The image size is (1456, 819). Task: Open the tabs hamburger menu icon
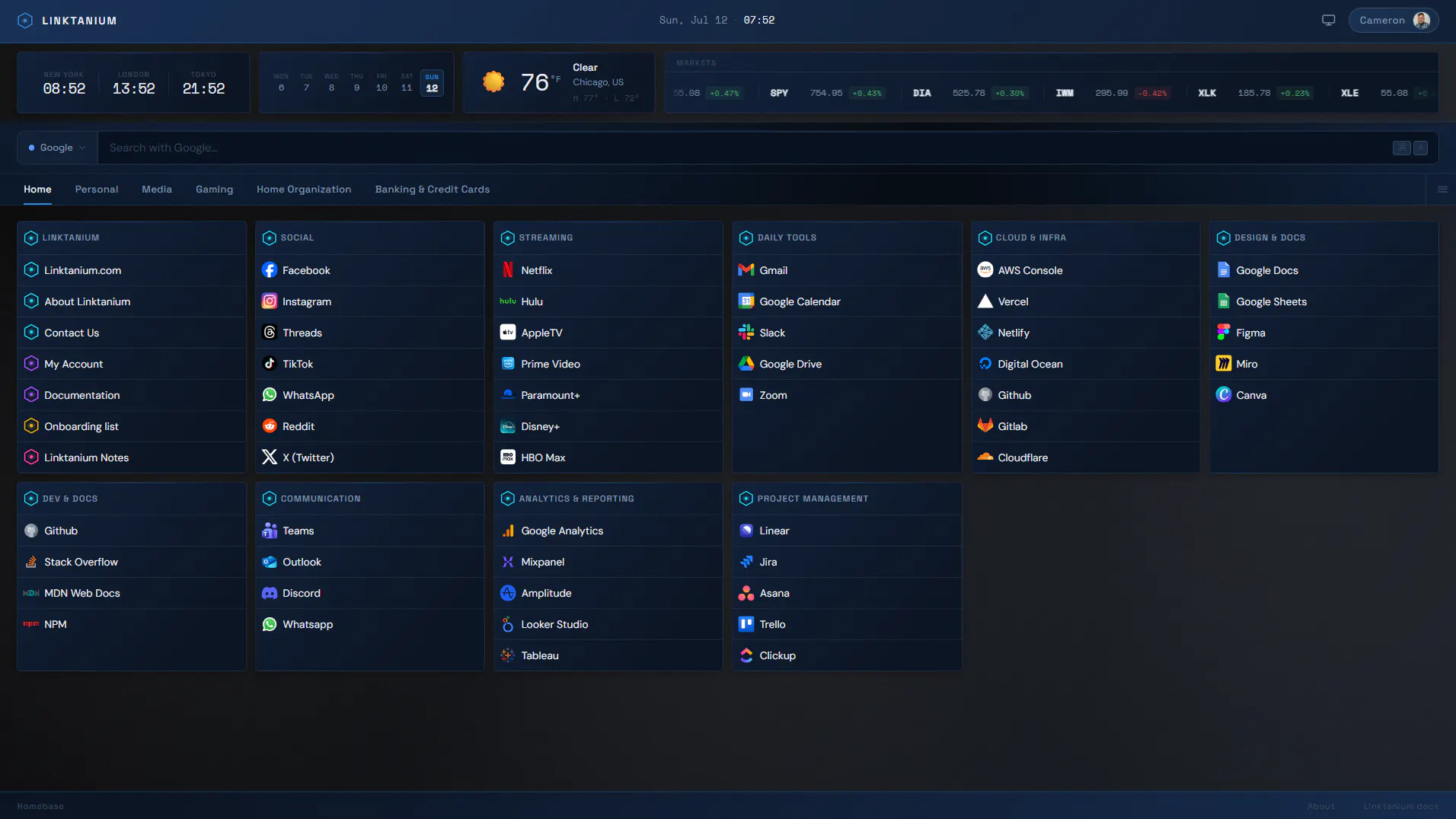click(x=1442, y=190)
